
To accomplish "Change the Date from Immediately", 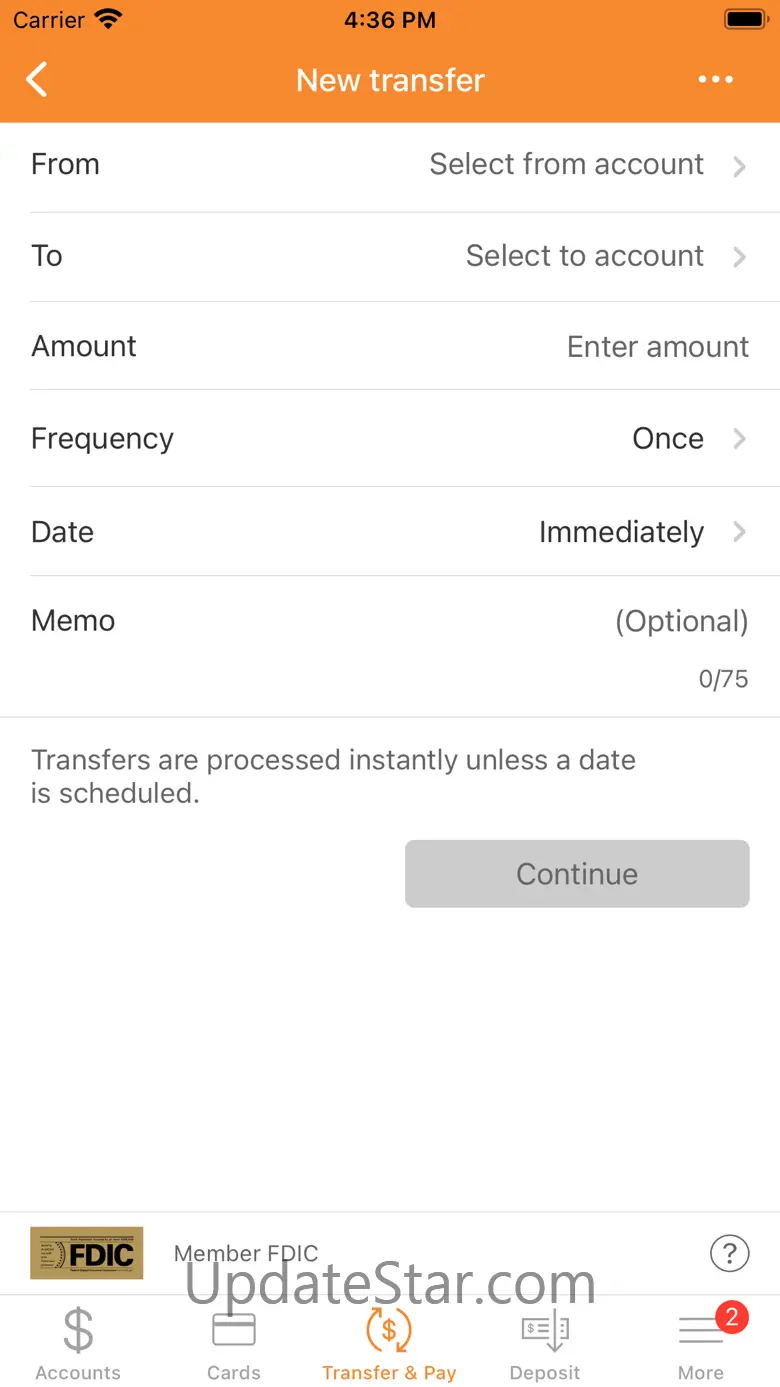I will [640, 532].
